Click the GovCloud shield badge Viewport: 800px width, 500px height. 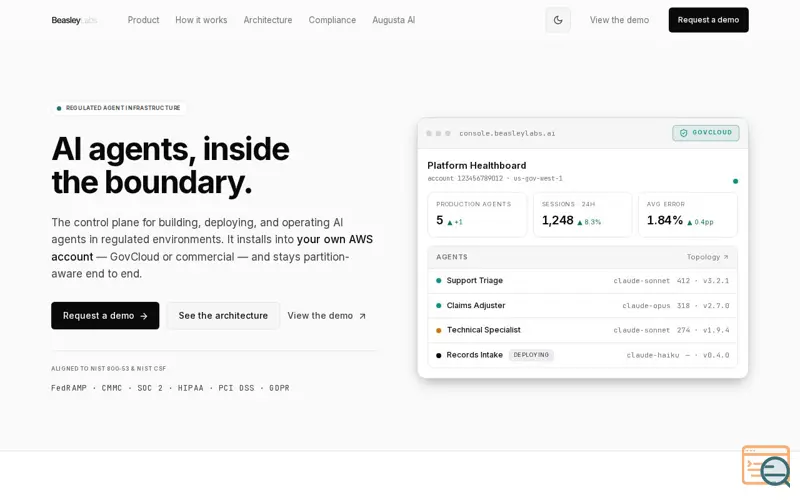pyautogui.click(x=706, y=133)
